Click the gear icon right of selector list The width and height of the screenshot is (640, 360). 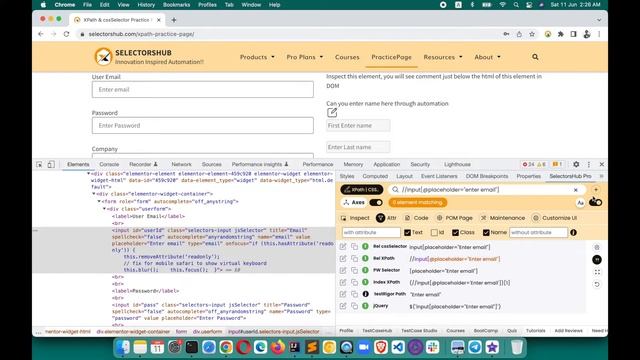(597, 247)
